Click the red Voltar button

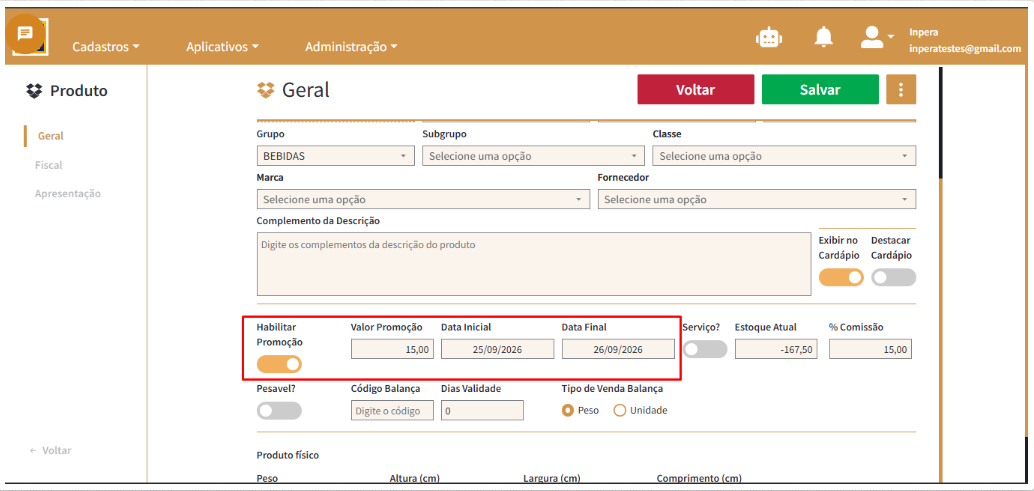(695, 90)
